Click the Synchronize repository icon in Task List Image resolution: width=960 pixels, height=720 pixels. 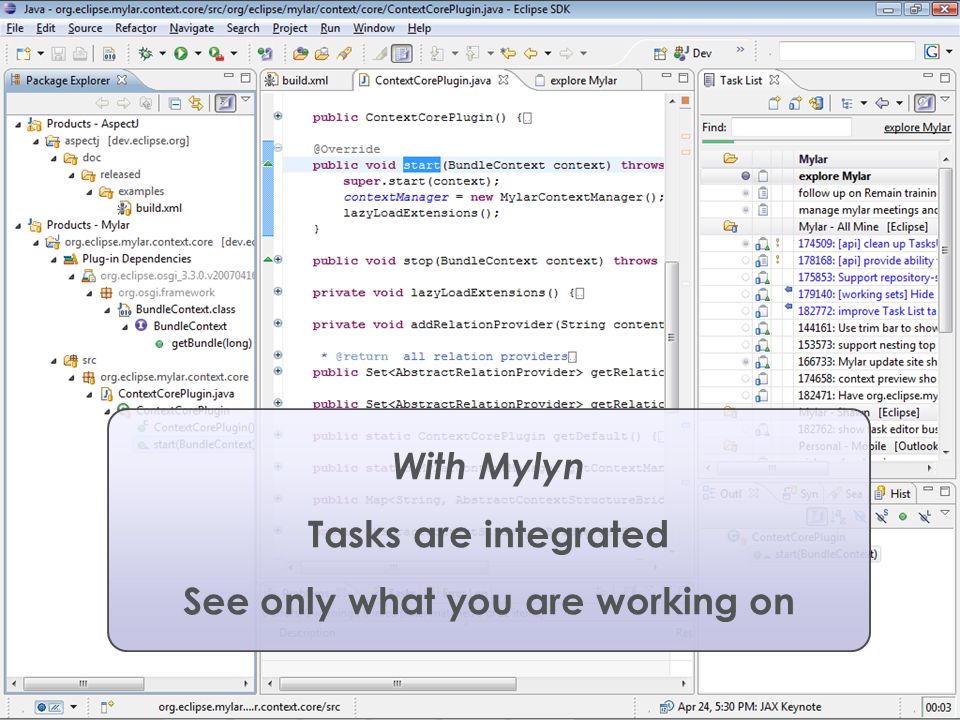[816, 103]
